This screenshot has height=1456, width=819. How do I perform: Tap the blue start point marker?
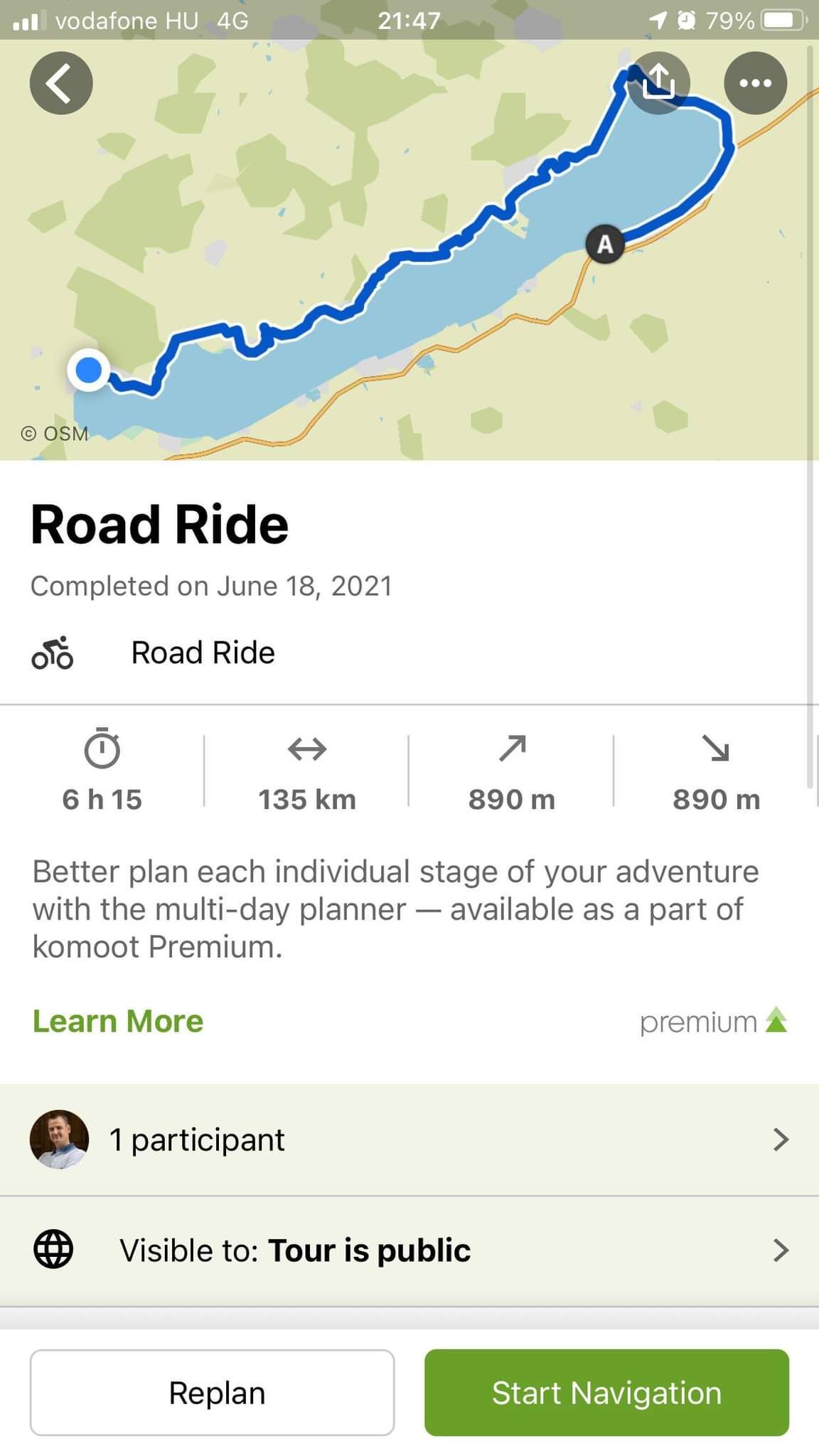pos(88,370)
